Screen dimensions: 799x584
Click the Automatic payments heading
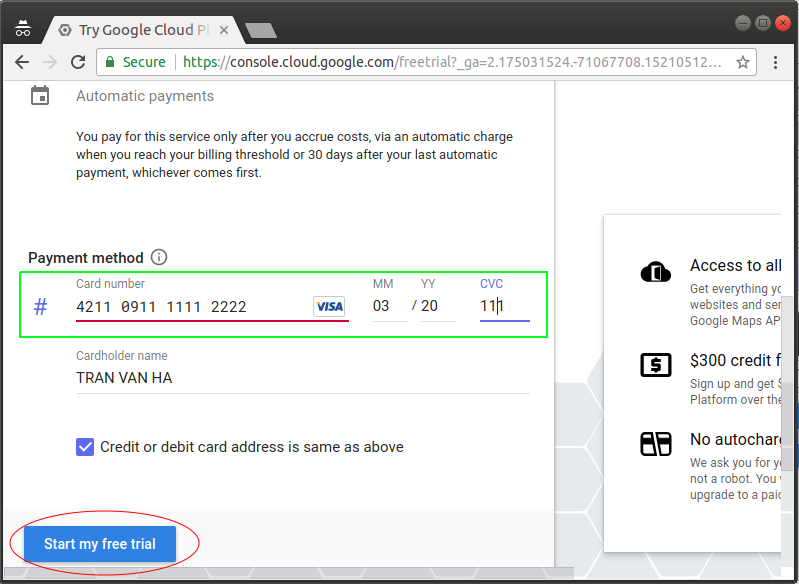(145, 96)
